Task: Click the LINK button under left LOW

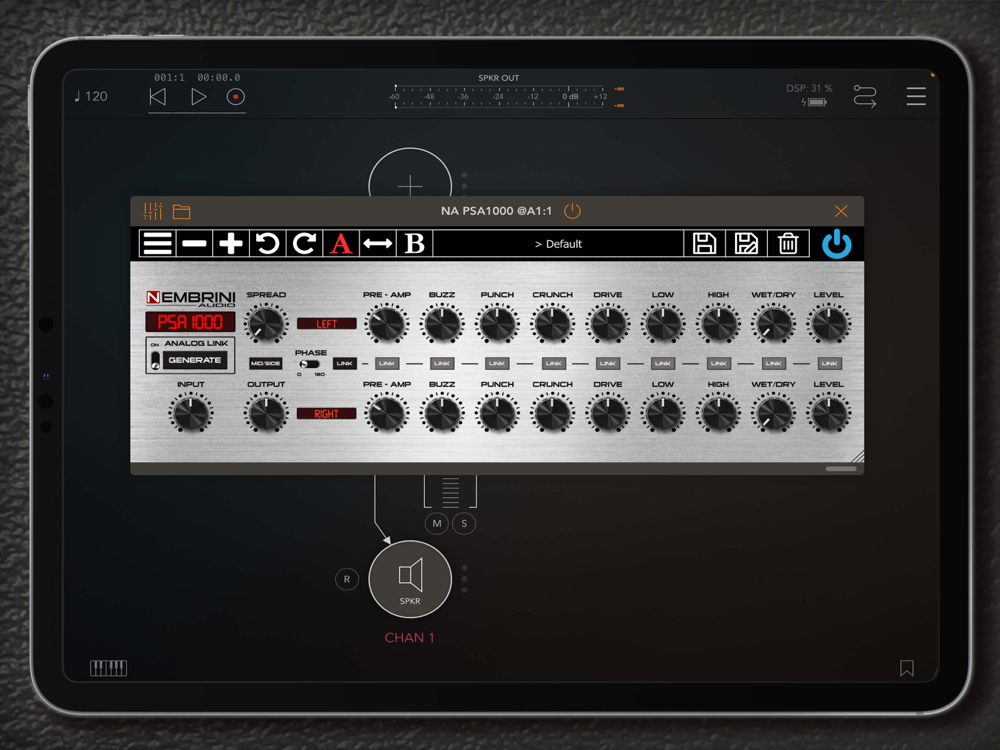Action: tap(663, 364)
